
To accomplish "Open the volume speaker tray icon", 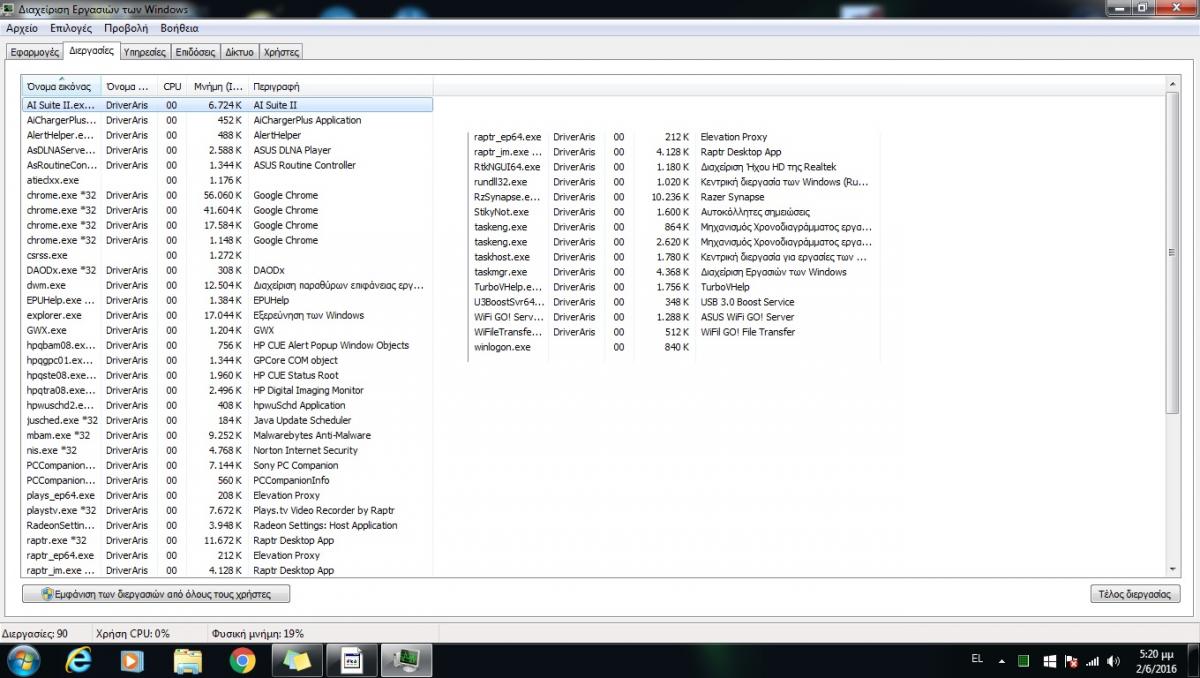I will (1112, 661).
